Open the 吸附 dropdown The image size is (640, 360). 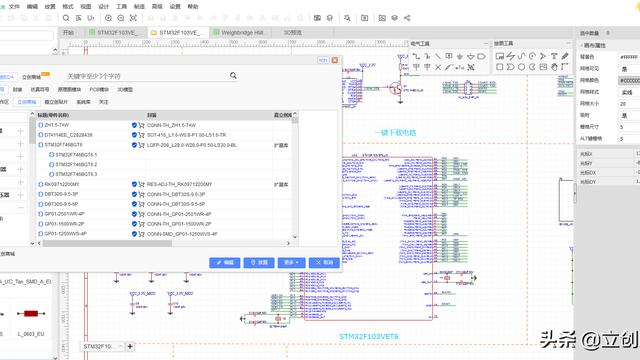pos(629,116)
